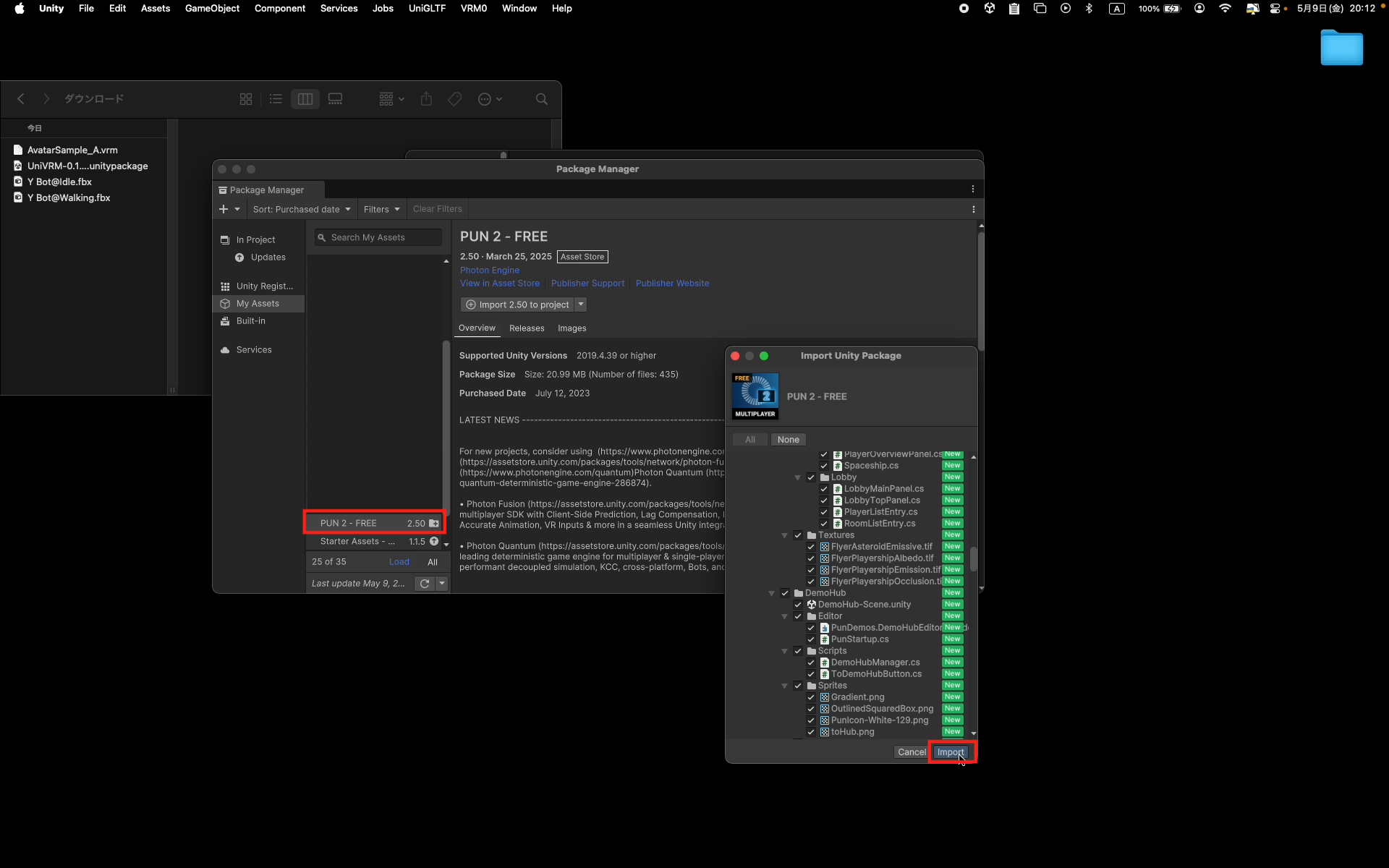Click the Services cloud icon

(225, 350)
